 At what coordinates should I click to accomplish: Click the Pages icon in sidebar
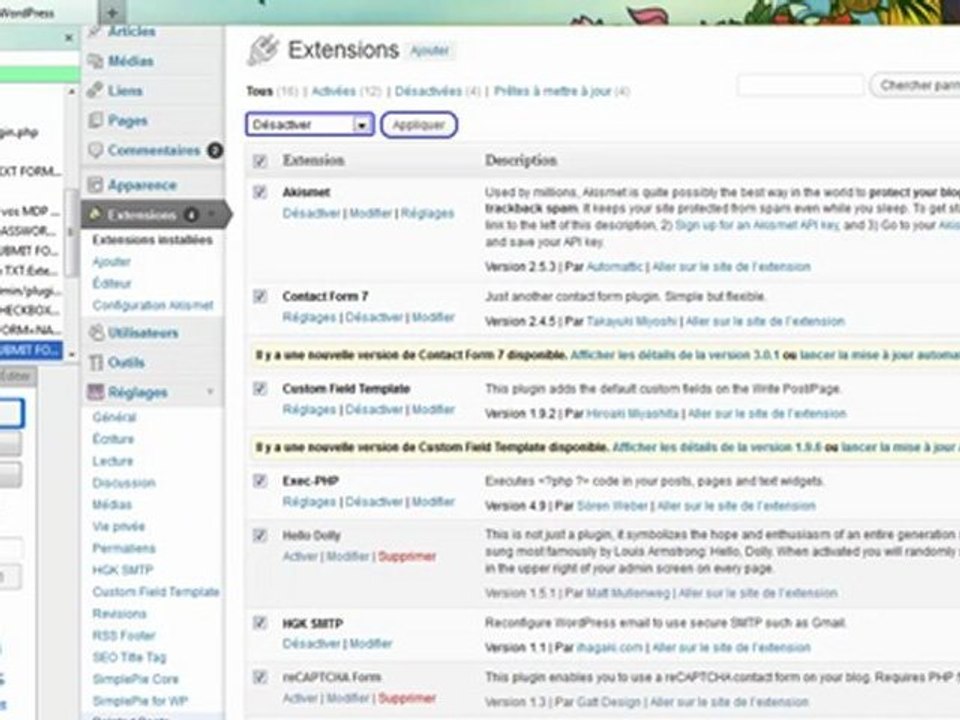(x=95, y=120)
